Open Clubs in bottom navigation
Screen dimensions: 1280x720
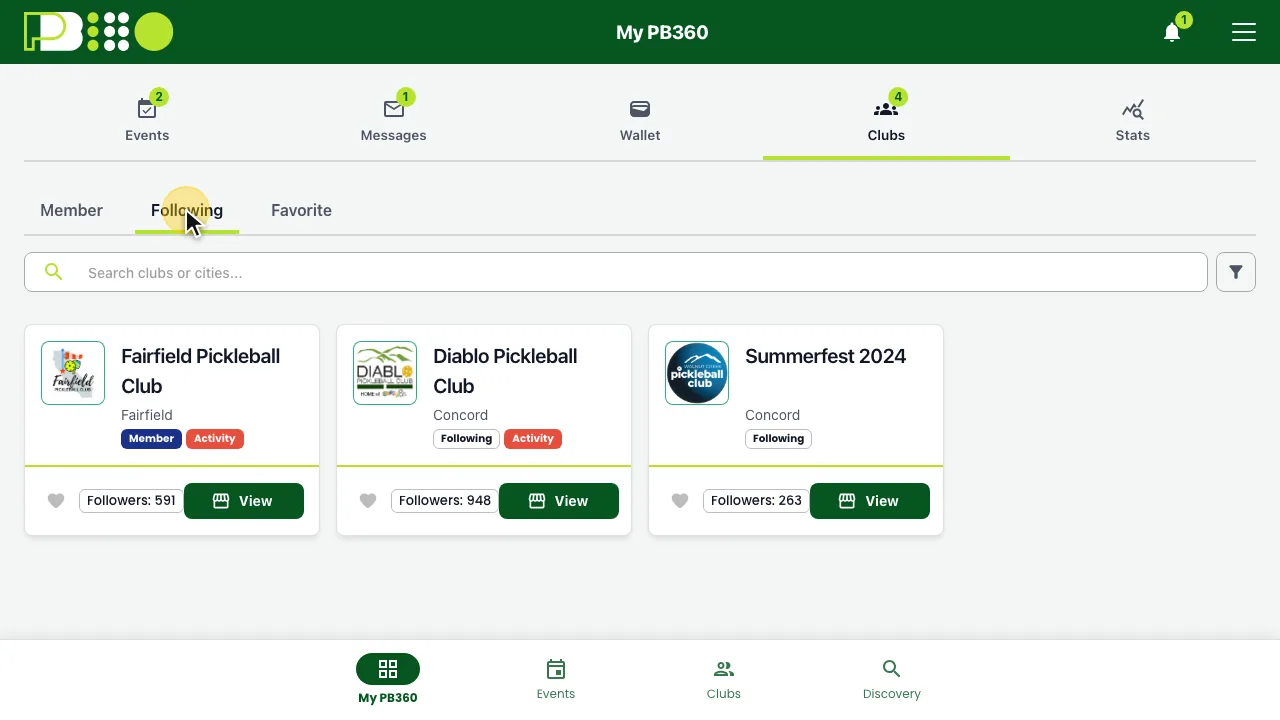[724, 680]
